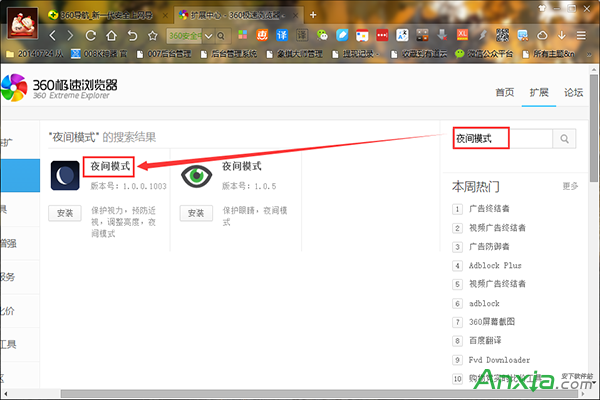Go to the 首页 navigation tab
The width and height of the screenshot is (600, 400).
tap(505, 92)
